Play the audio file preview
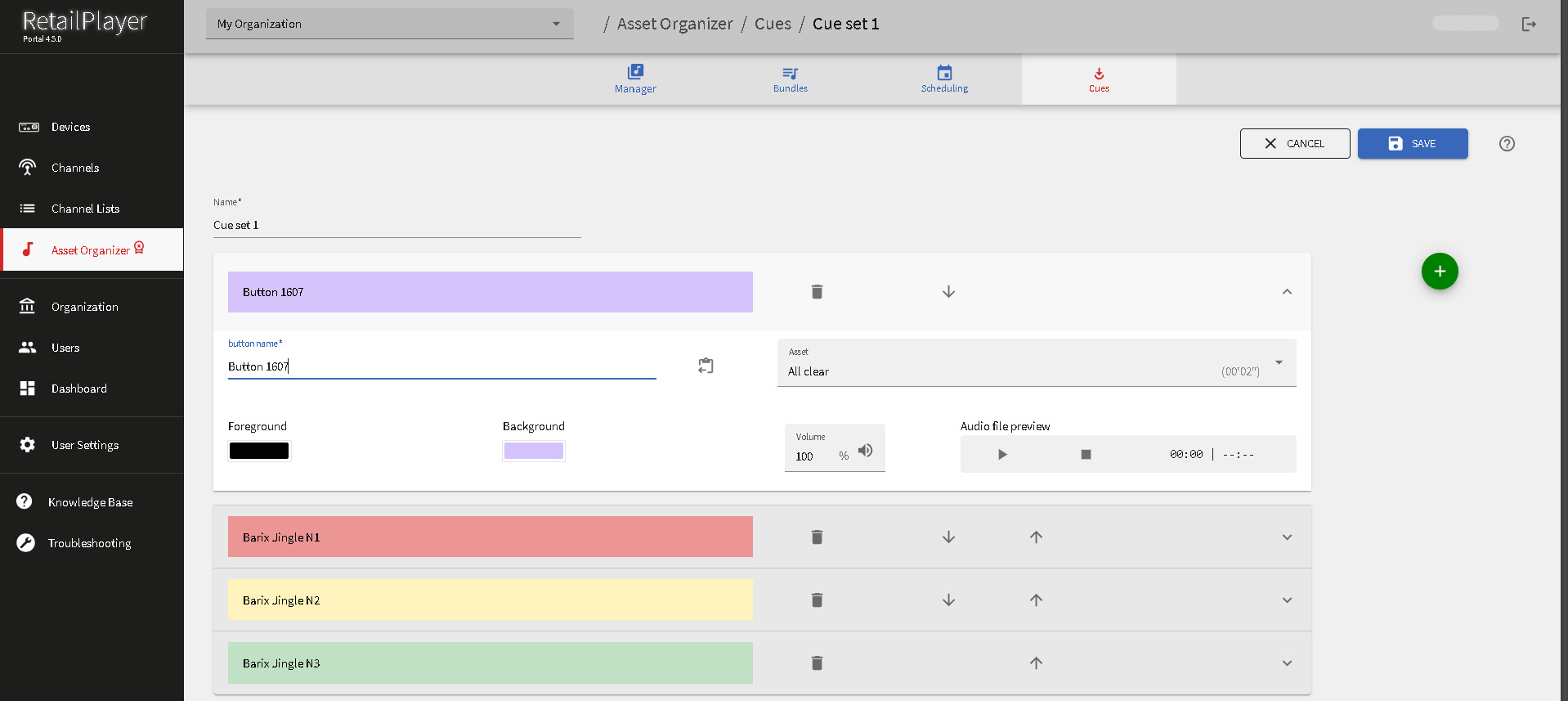The height and width of the screenshot is (701, 1568). tap(1002, 455)
